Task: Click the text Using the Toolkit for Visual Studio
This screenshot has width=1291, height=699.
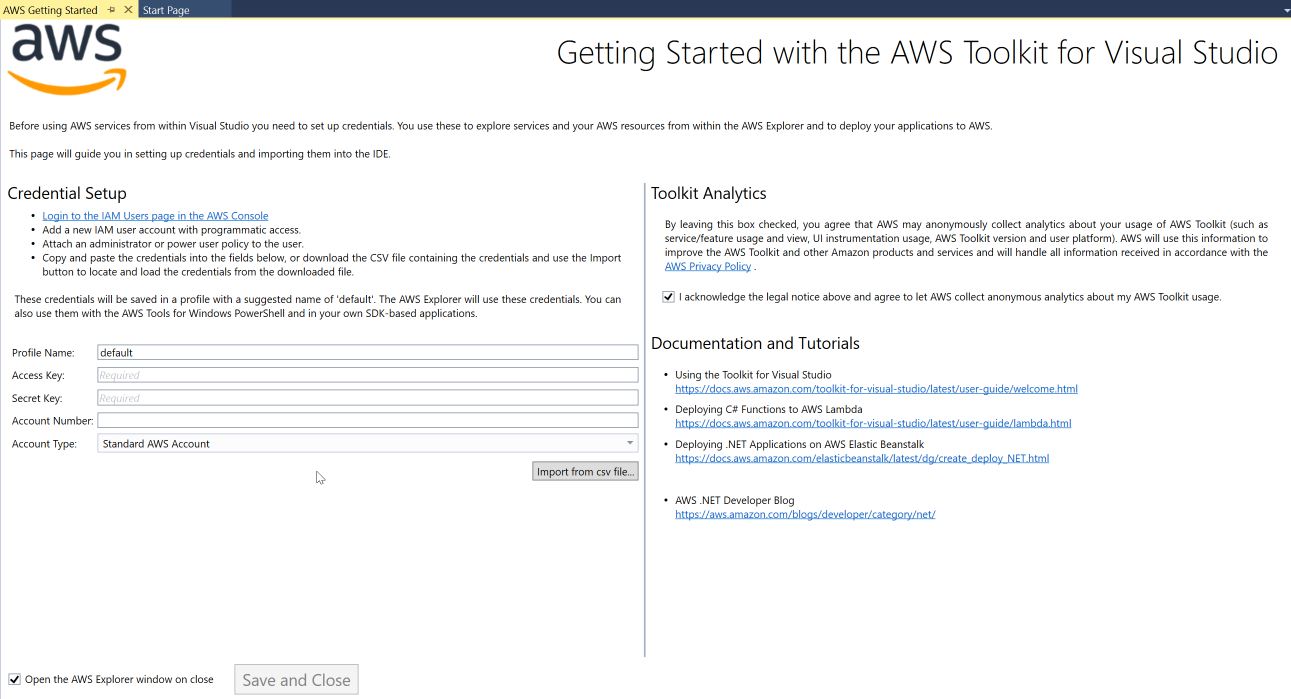Action: (x=753, y=375)
